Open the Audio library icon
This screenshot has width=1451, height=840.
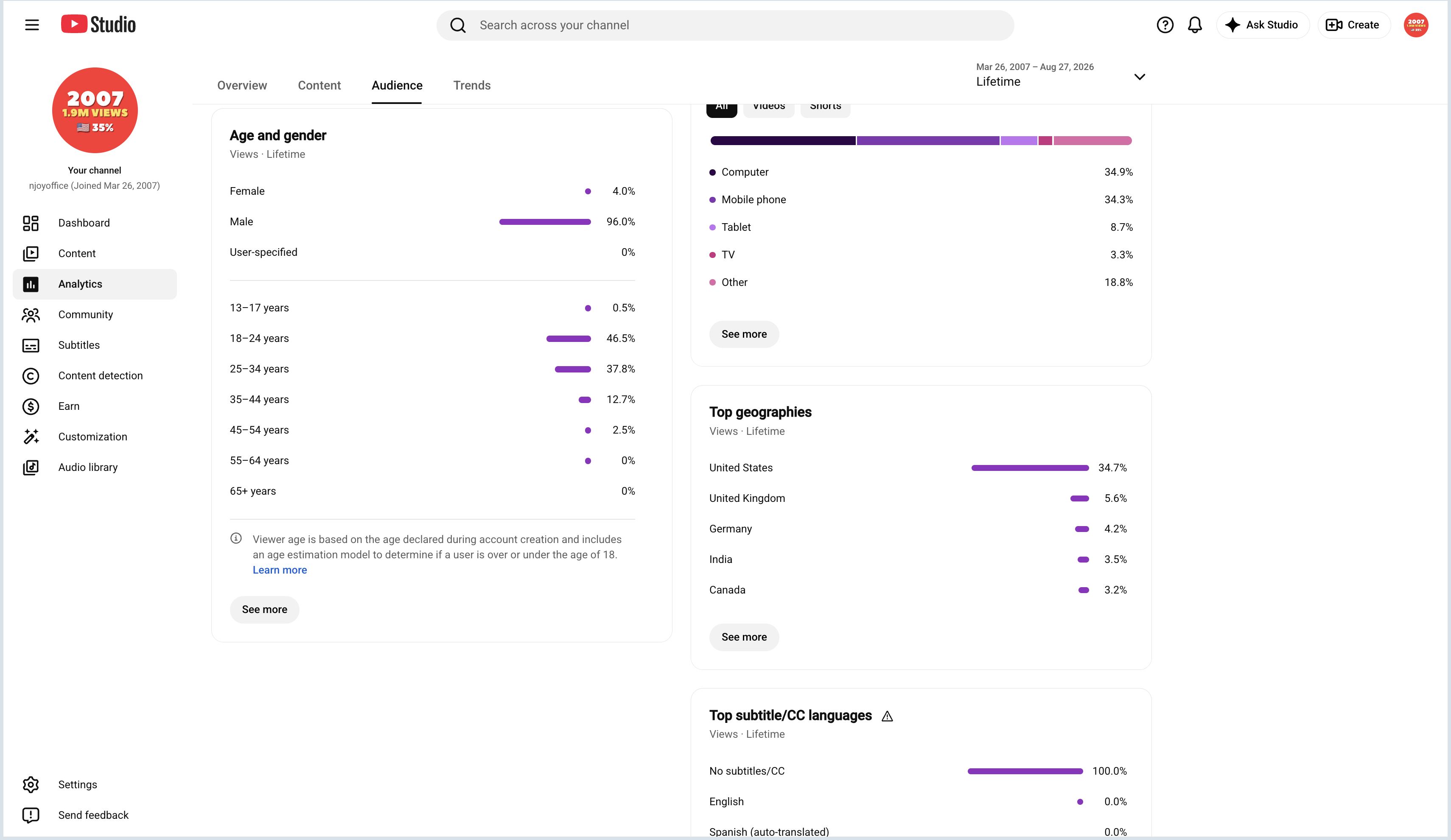[x=31, y=468]
